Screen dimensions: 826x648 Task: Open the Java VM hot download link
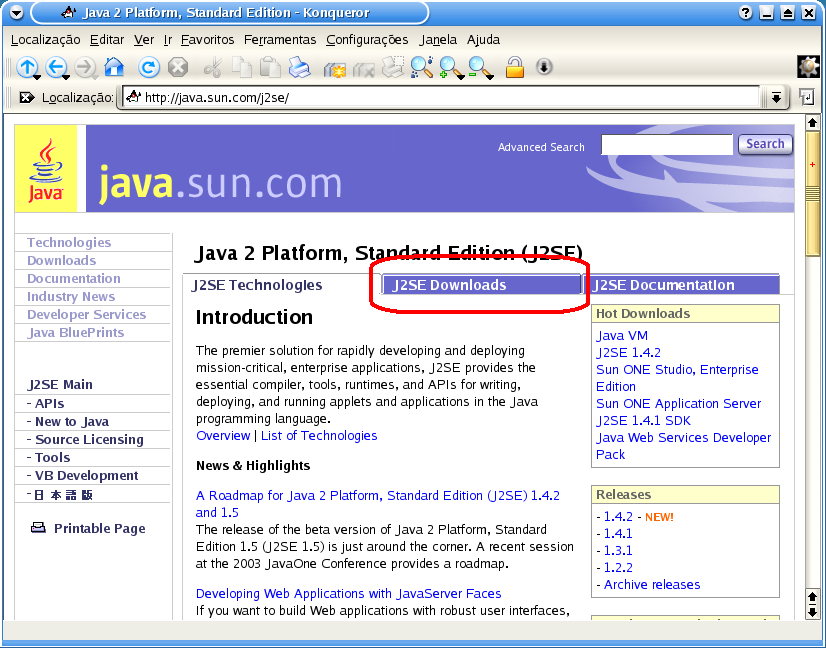[x=622, y=336]
